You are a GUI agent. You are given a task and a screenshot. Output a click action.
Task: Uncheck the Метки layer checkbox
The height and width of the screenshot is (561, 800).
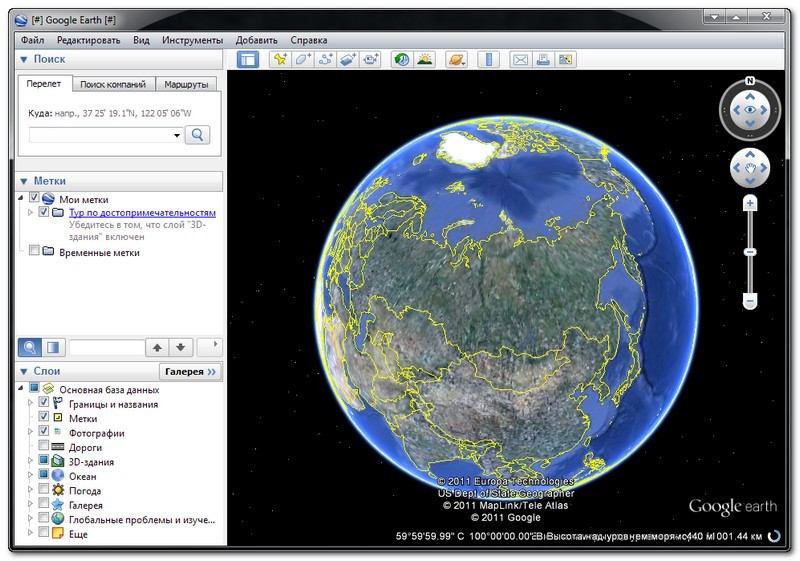click(x=44, y=417)
